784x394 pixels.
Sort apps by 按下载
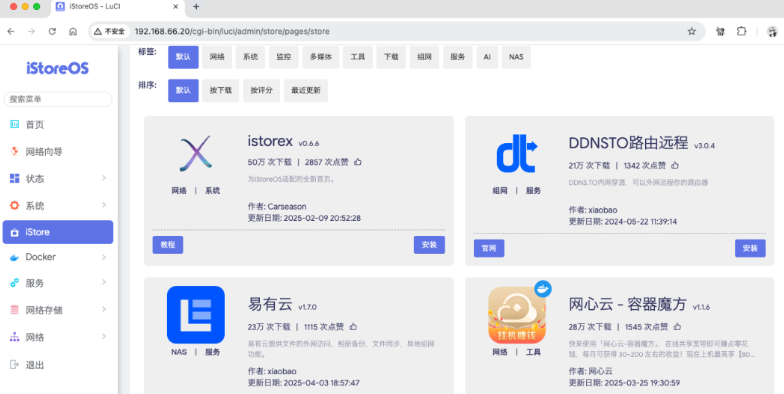point(220,90)
